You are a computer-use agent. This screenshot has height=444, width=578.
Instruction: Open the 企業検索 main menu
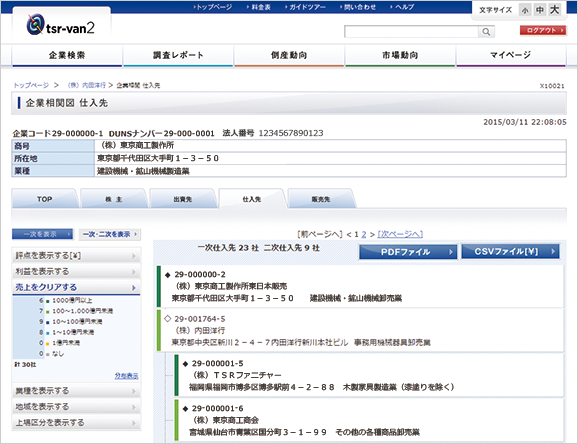67,55
